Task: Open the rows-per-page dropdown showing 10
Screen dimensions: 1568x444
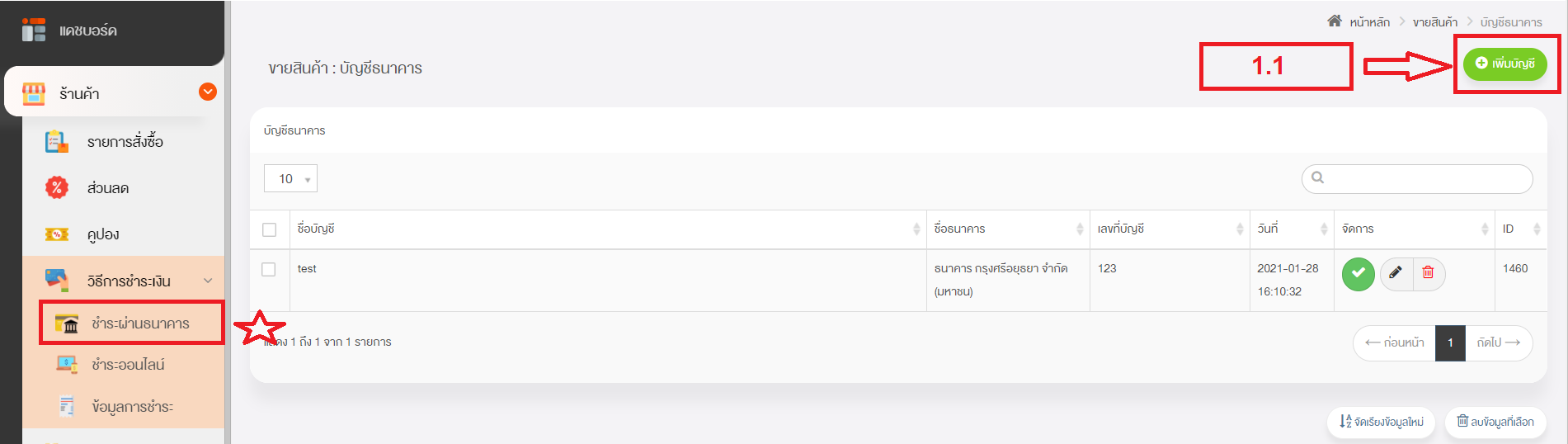Action: 290,178
